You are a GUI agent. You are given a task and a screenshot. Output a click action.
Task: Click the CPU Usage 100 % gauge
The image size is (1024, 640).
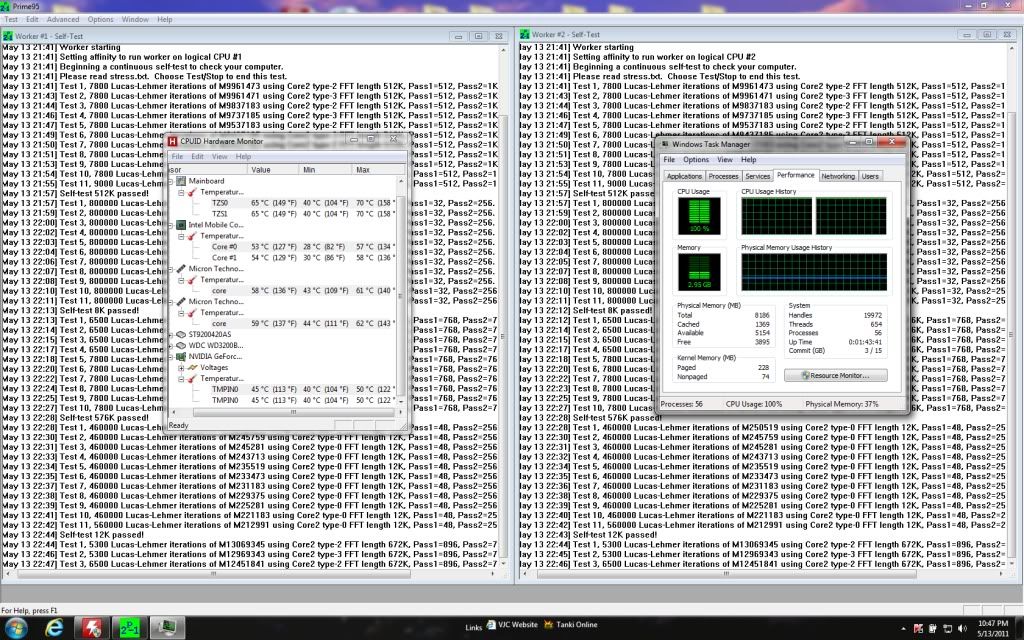[699, 216]
